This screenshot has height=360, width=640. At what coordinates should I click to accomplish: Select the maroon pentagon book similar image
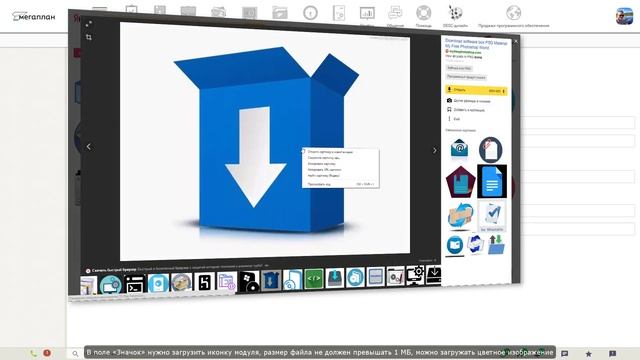tap(460, 182)
